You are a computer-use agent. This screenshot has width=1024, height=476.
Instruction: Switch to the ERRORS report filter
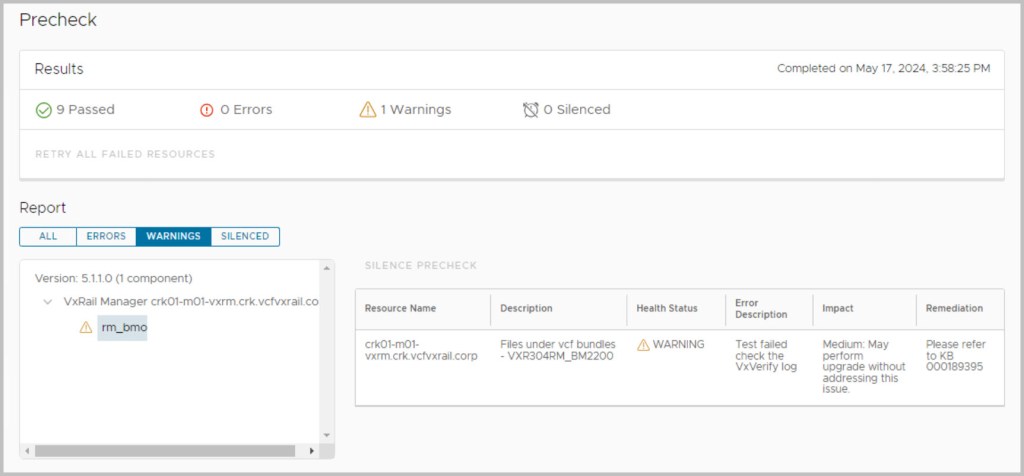coord(106,237)
